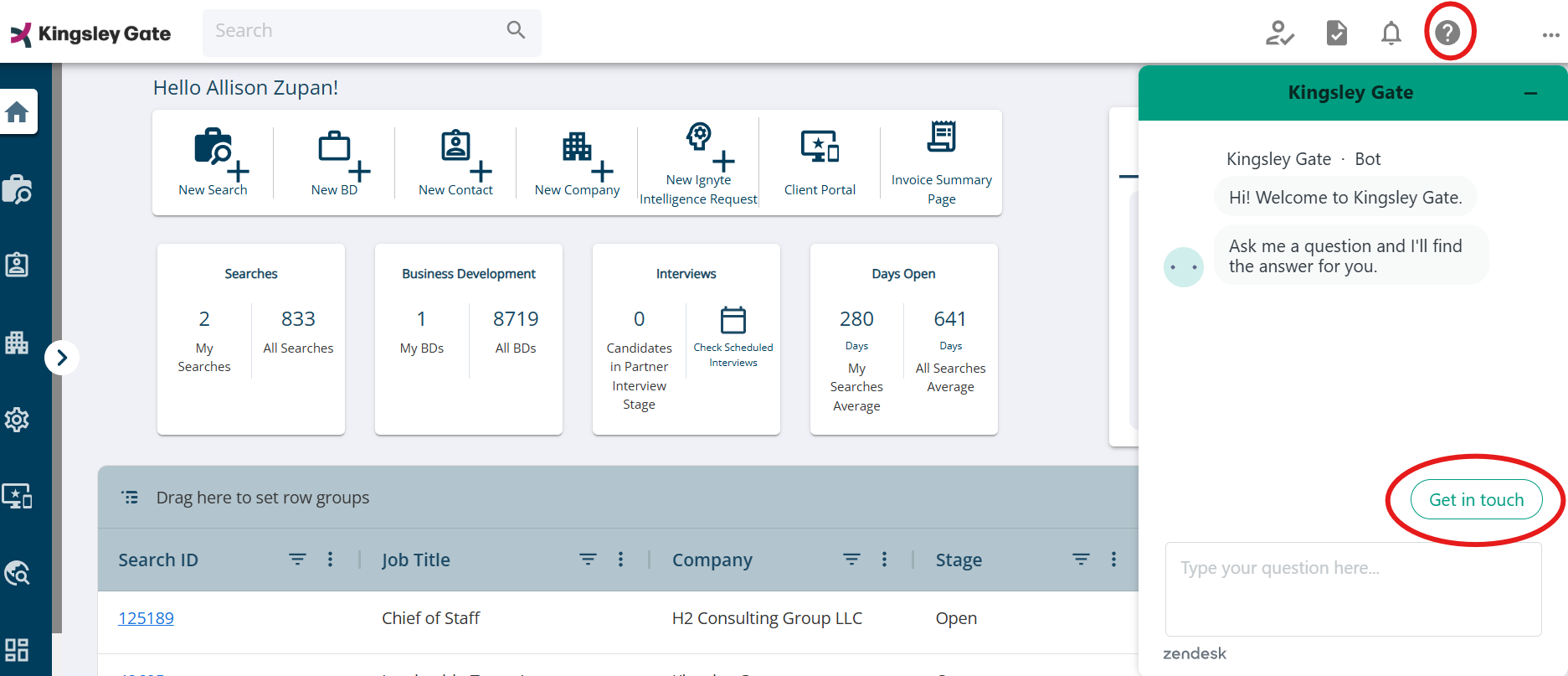Click the H2 Consulting Group LLC cell
Viewport: 1568px width, 676px height.
(767, 618)
